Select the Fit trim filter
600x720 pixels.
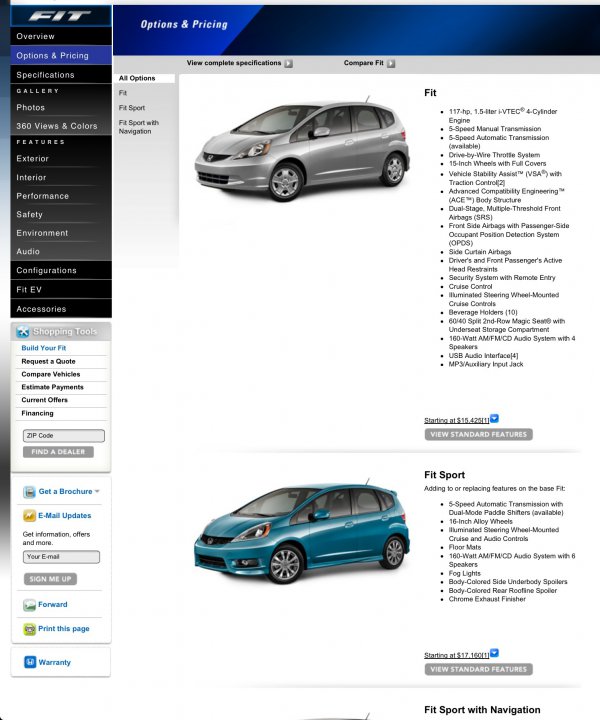pos(123,93)
